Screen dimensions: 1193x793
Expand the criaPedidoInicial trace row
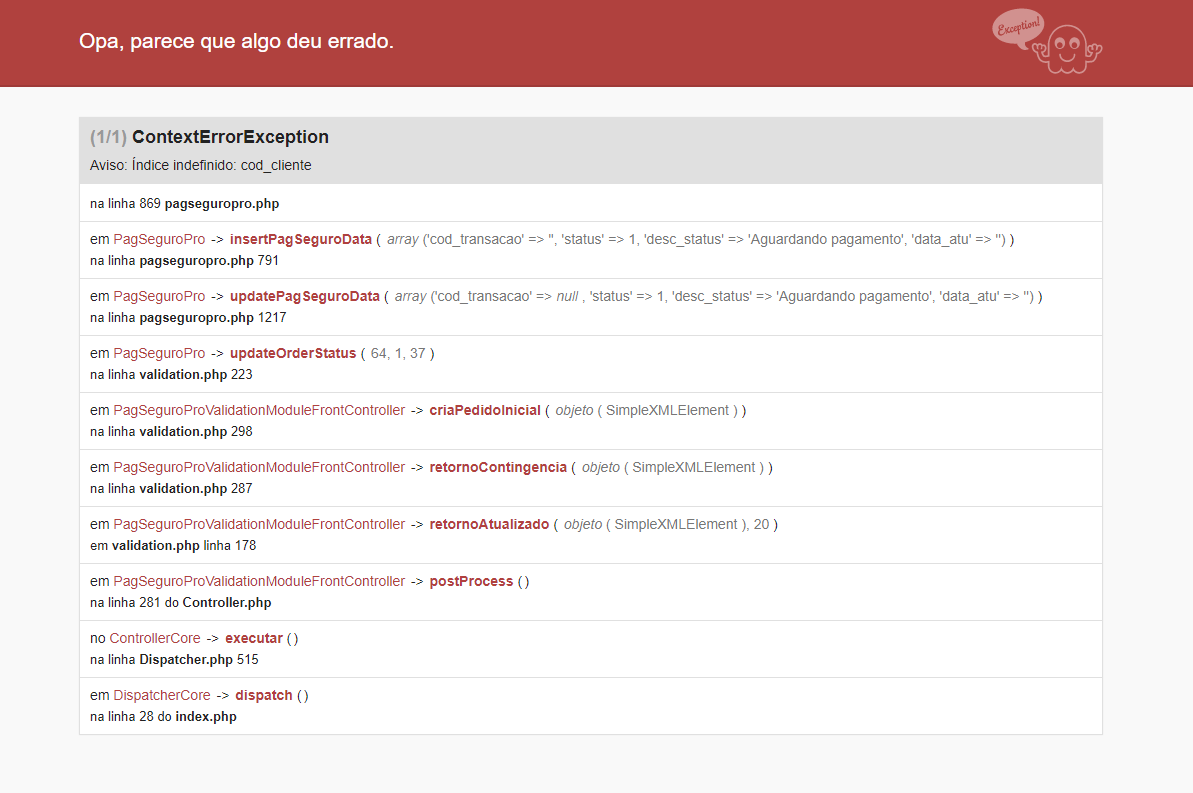pyautogui.click(x=590, y=421)
